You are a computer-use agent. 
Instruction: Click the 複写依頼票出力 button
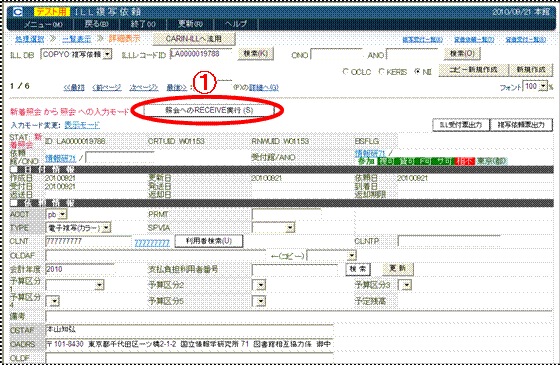pos(521,125)
